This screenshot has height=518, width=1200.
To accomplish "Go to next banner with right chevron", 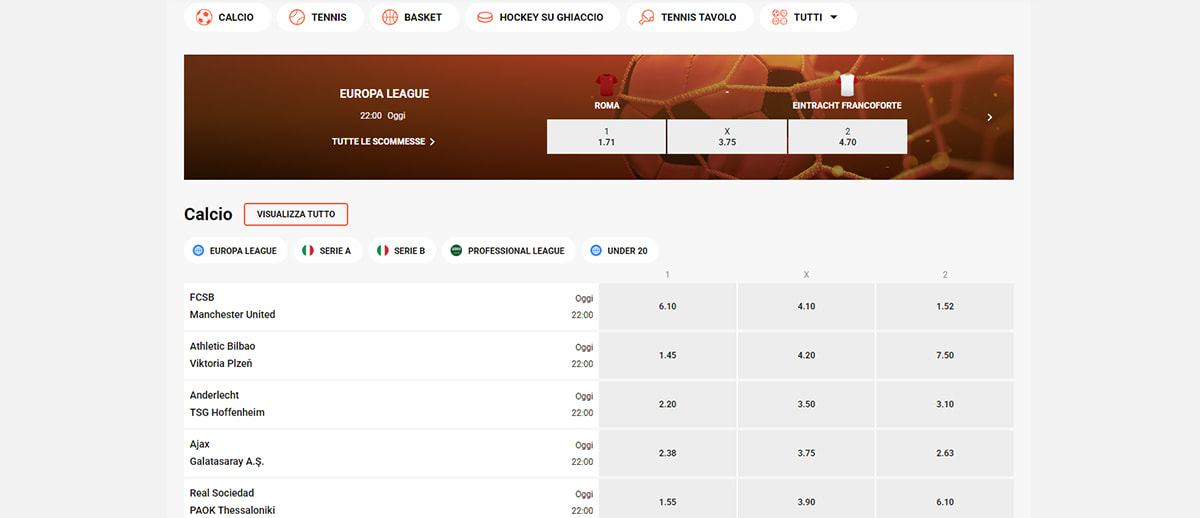I will coord(990,117).
